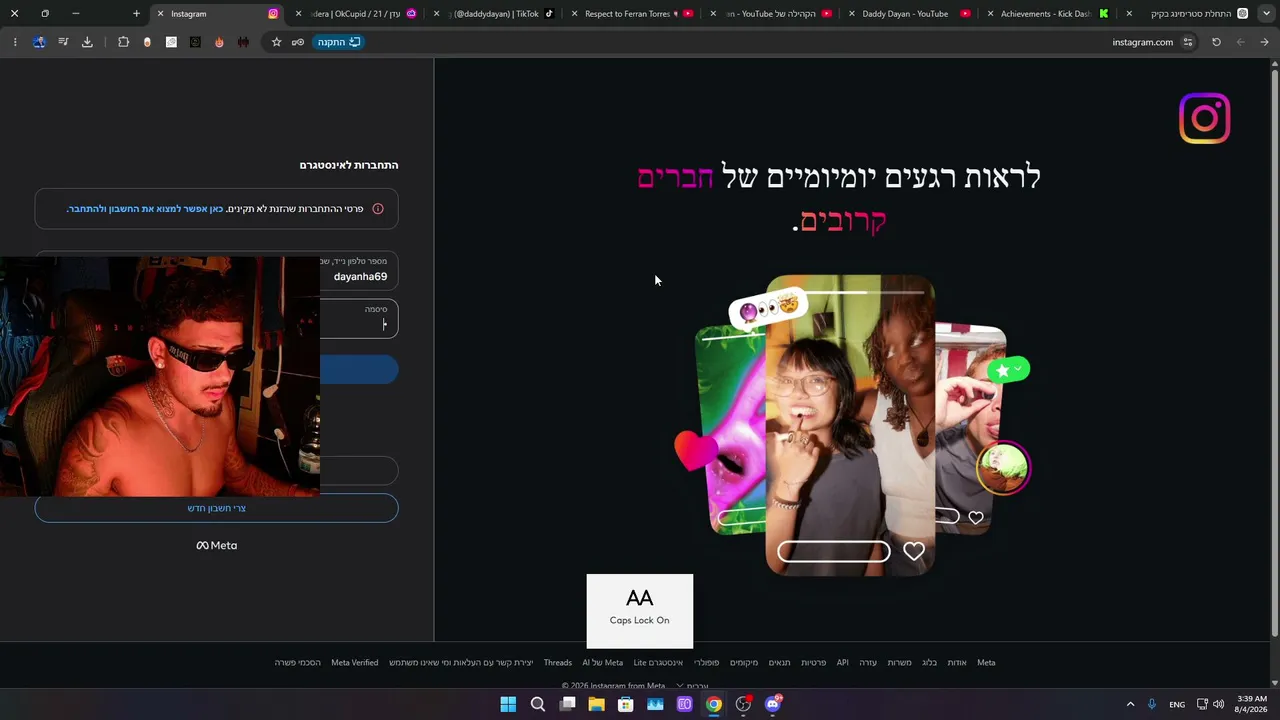Open the Extensions puzzle icon

coord(123,42)
